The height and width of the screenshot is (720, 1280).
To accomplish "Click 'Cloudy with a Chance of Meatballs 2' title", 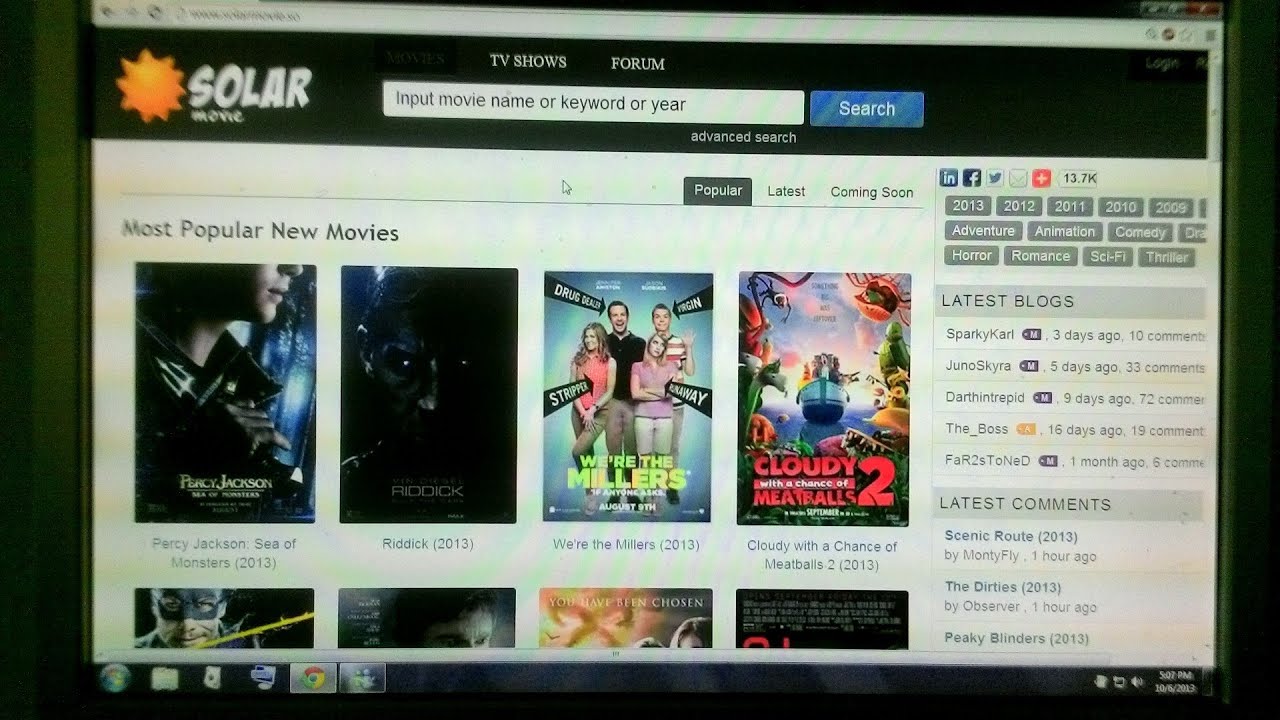I will pyautogui.click(x=822, y=555).
